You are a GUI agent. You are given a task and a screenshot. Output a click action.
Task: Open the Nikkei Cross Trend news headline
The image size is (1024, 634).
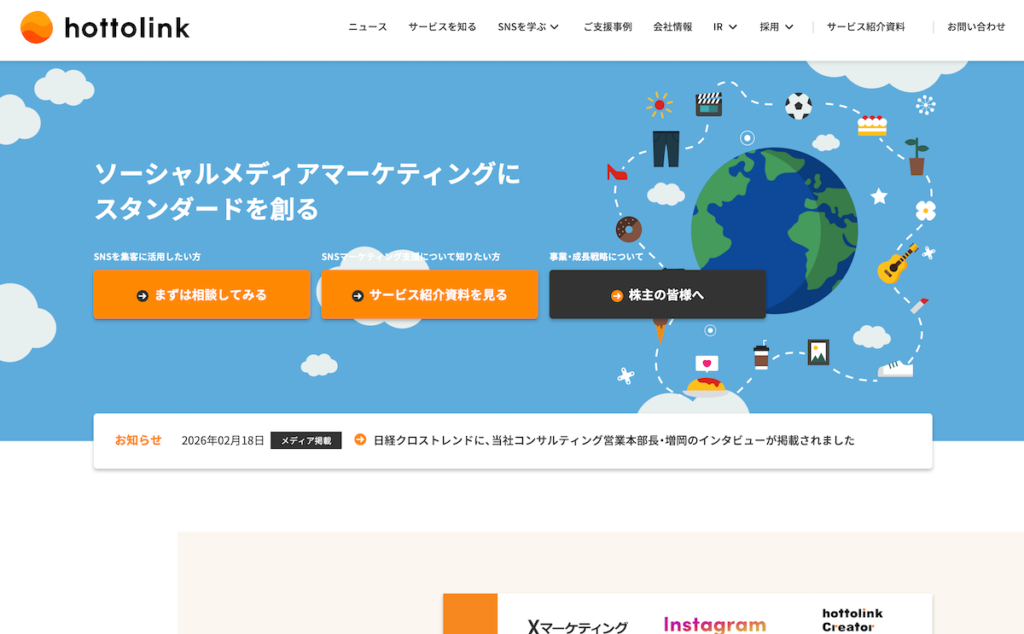(613, 440)
